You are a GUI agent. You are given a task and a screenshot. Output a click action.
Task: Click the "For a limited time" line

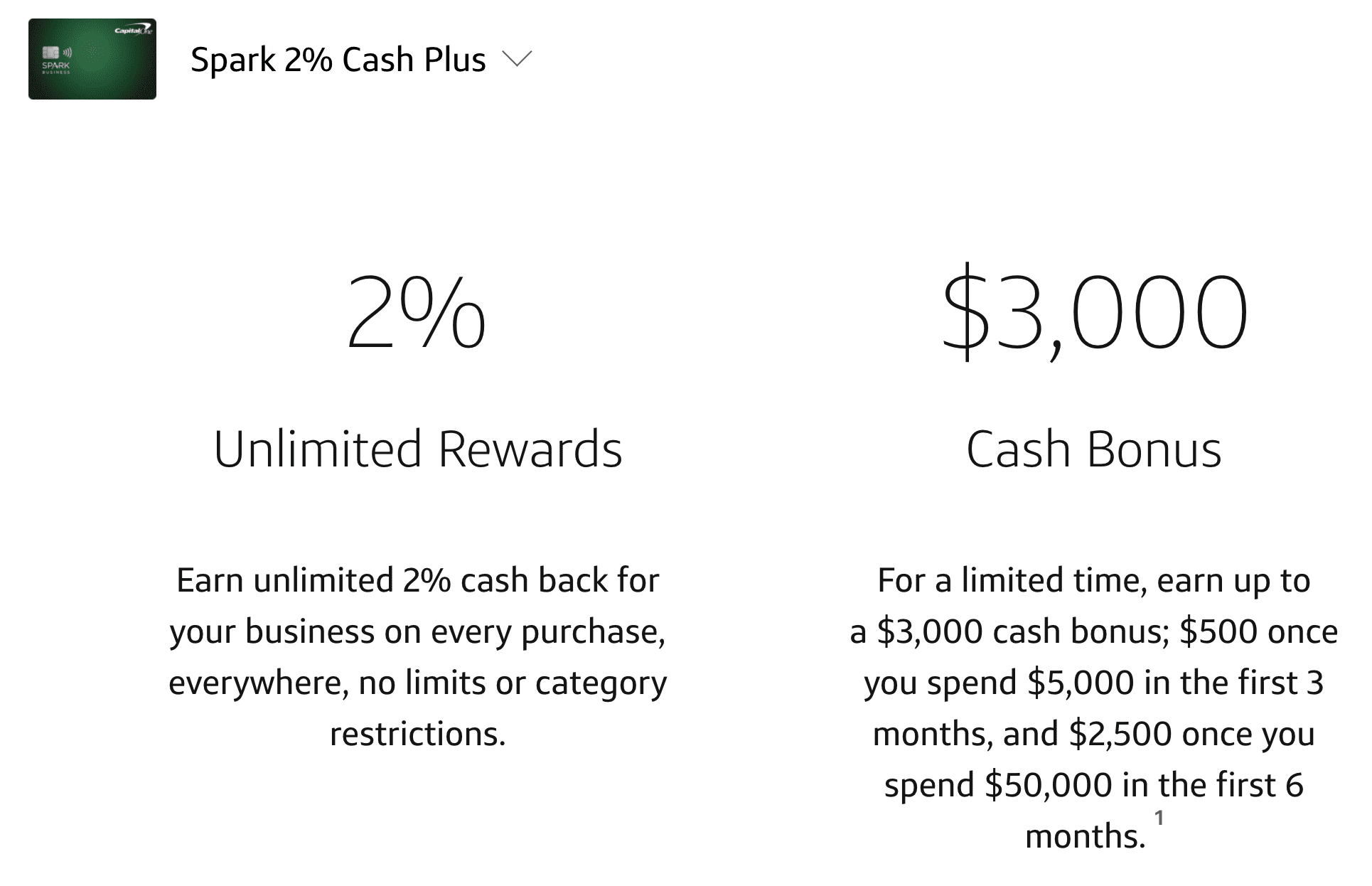pos(1094,580)
